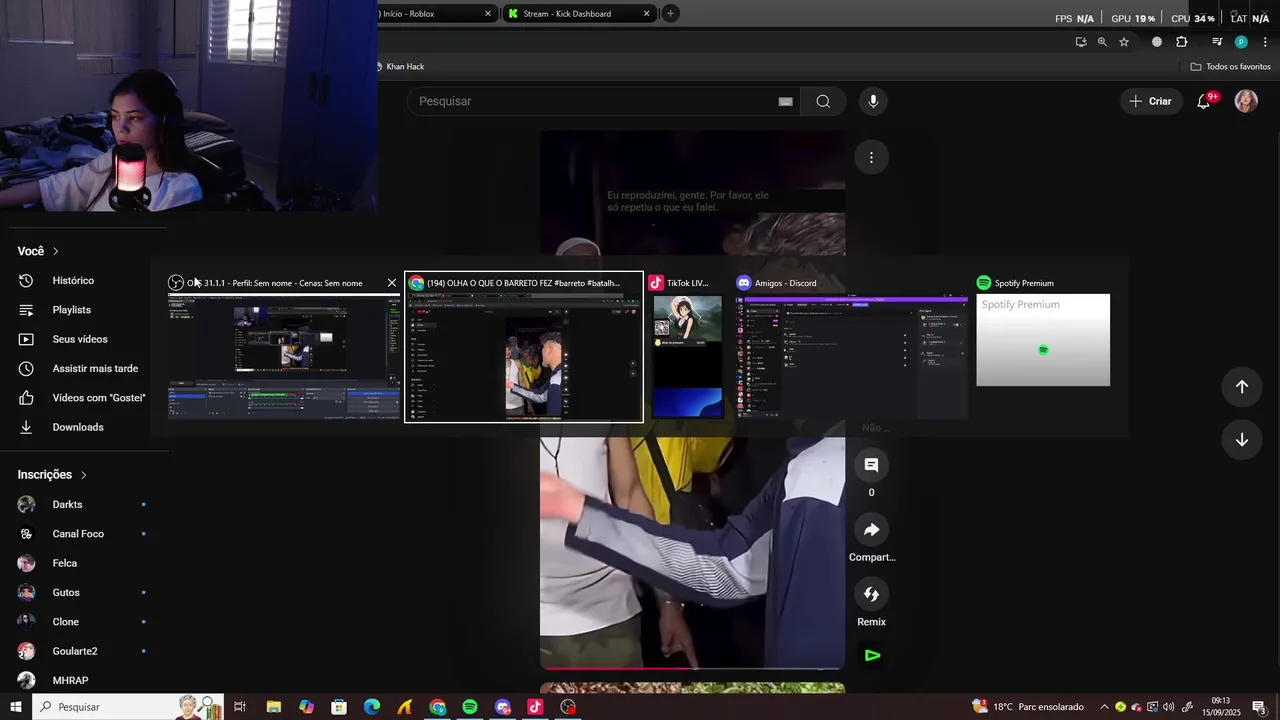The width and height of the screenshot is (1280, 720).
Task: Open the on-screen keyboard in the search box
Action: (785, 101)
